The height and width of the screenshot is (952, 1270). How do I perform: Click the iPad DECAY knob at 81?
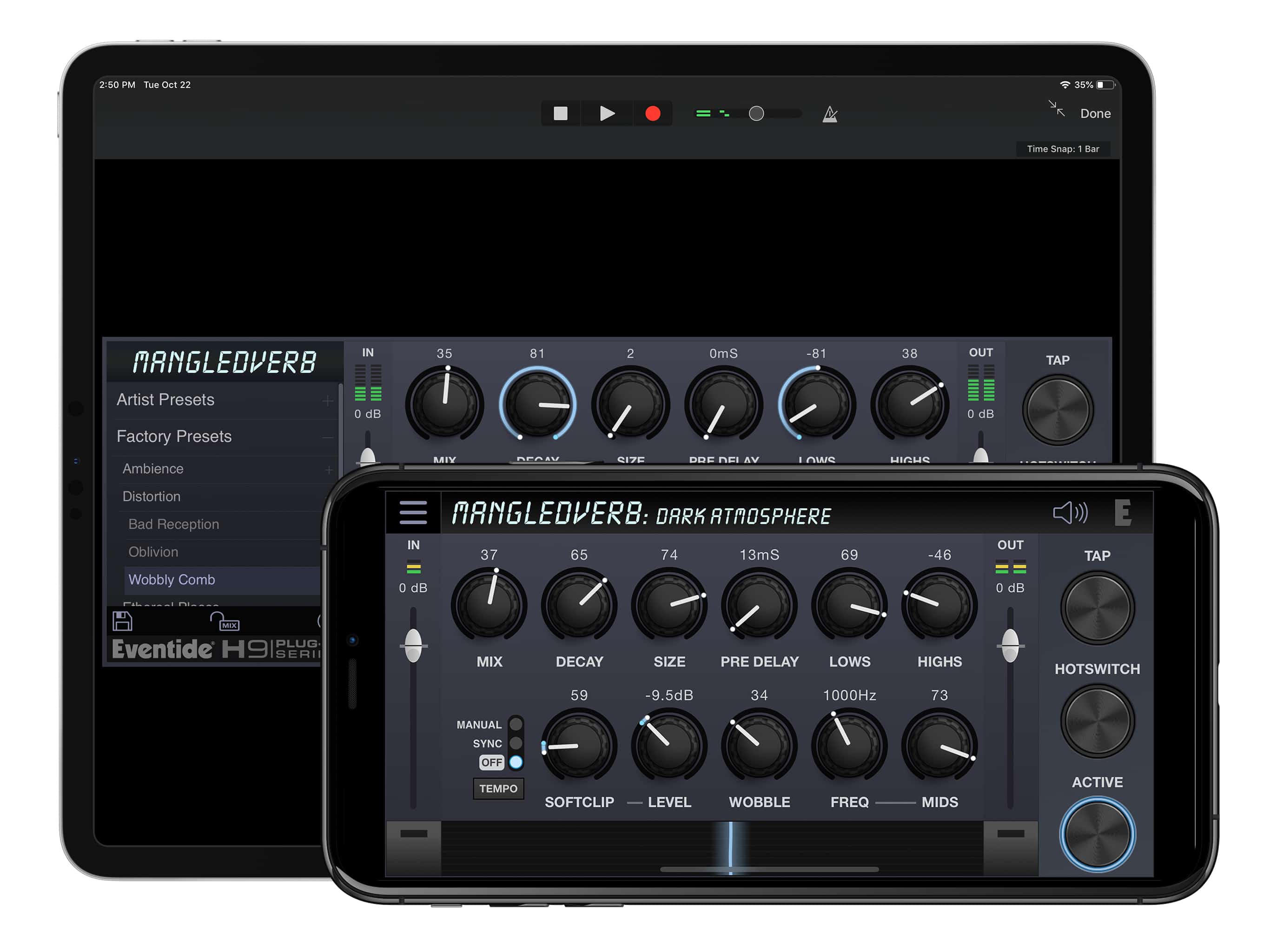point(538,405)
